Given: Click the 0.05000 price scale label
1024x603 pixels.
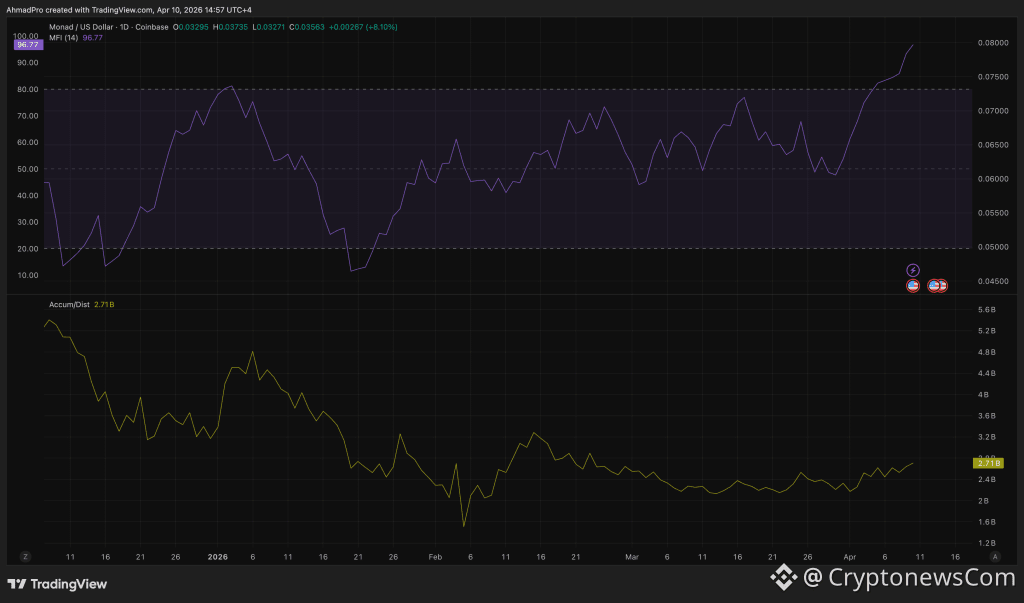Looking at the screenshot, I should (993, 247).
